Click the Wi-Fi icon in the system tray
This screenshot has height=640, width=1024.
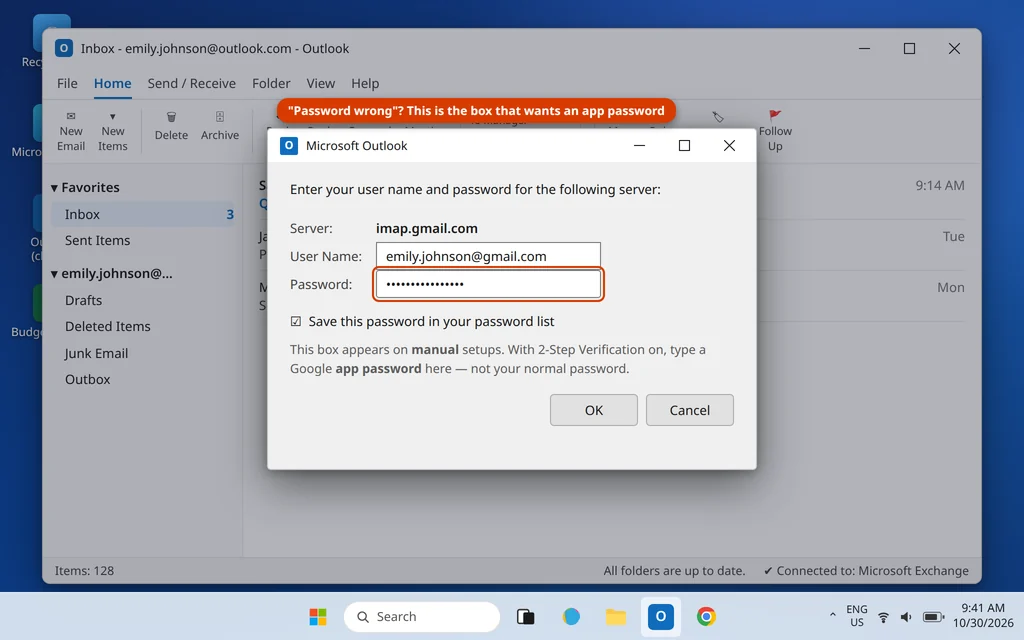click(883, 617)
